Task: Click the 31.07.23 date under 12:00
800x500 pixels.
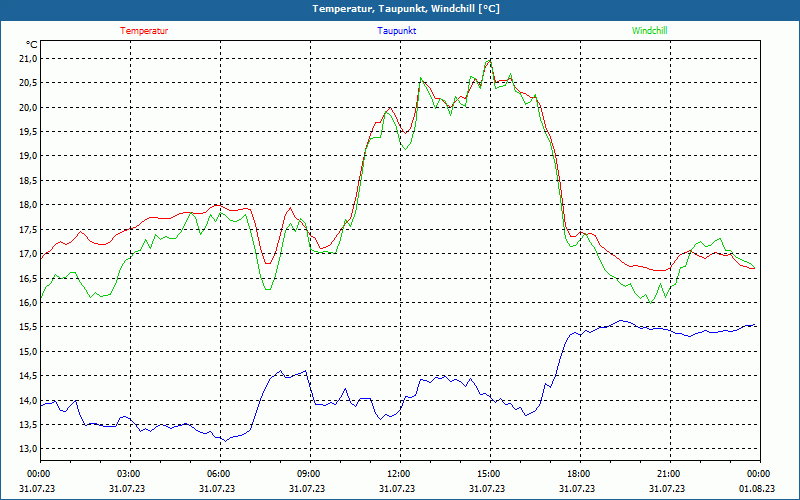Action: (x=398, y=488)
